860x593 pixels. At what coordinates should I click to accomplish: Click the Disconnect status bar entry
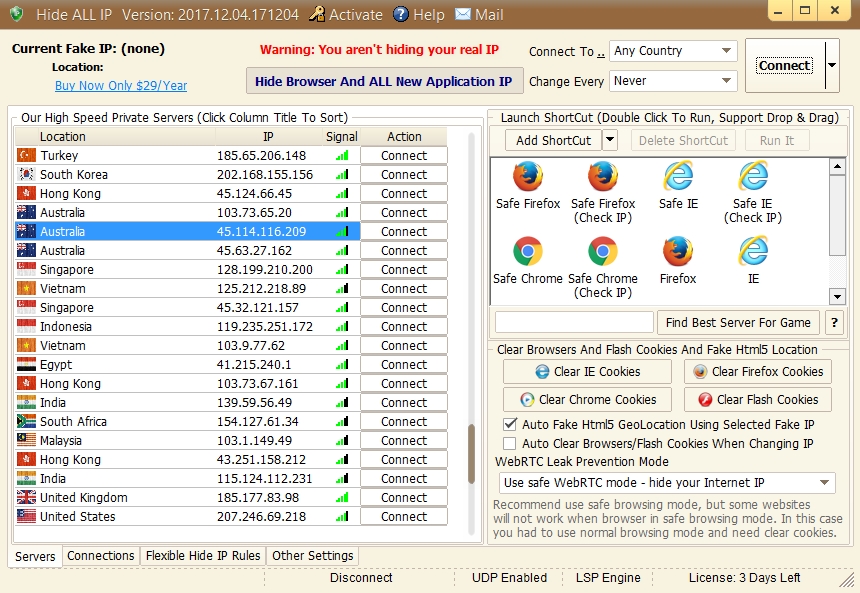click(360, 578)
